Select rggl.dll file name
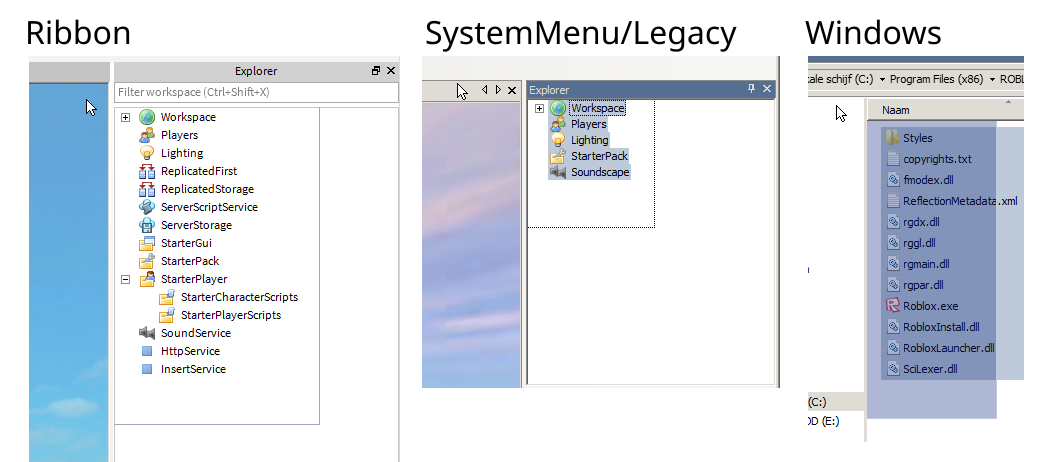The image size is (1038, 462). [x=919, y=243]
